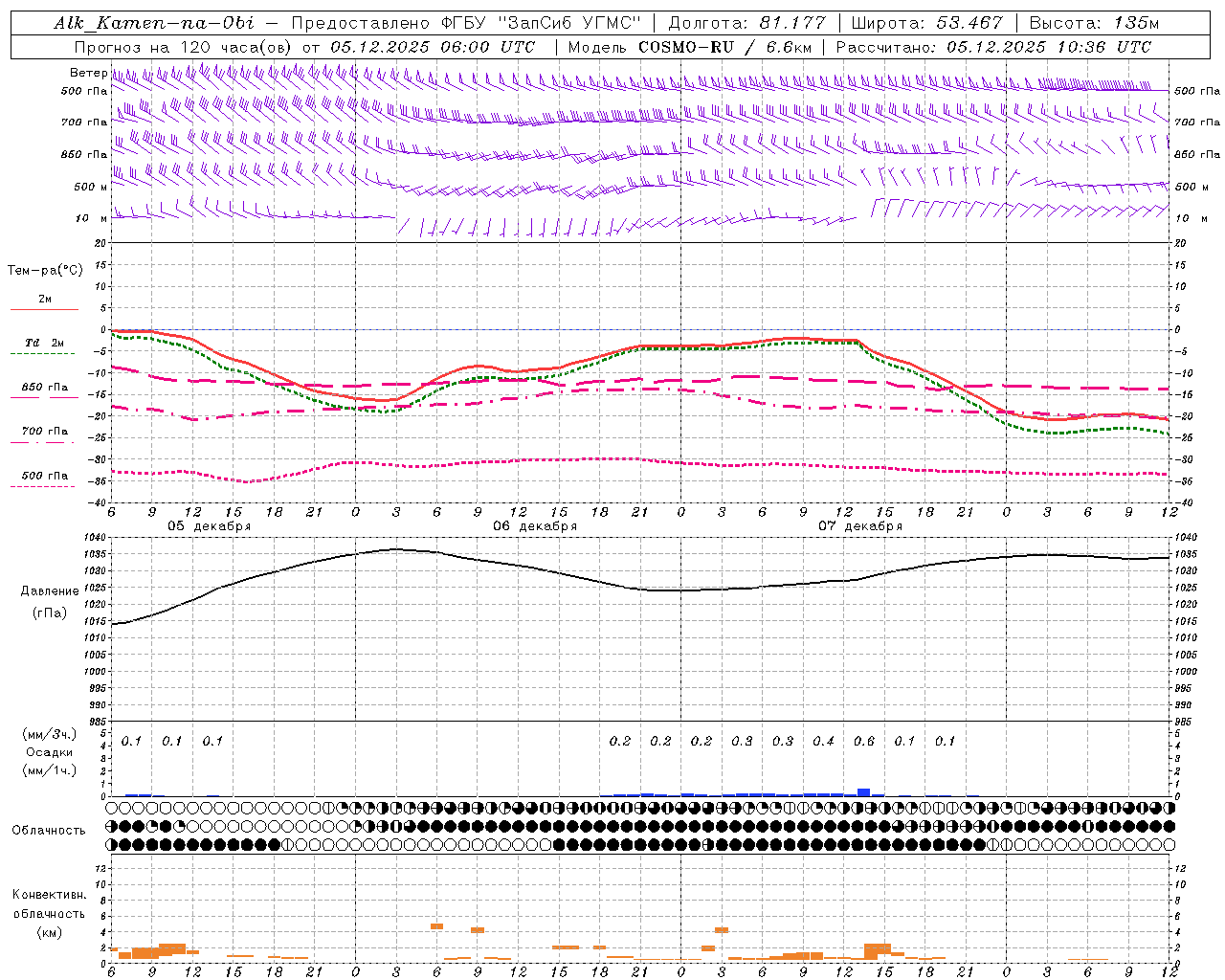Screen dimensions: 1225x980
Task: Click the tallest blue precipitation bar
Action: pyautogui.click(x=864, y=792)
